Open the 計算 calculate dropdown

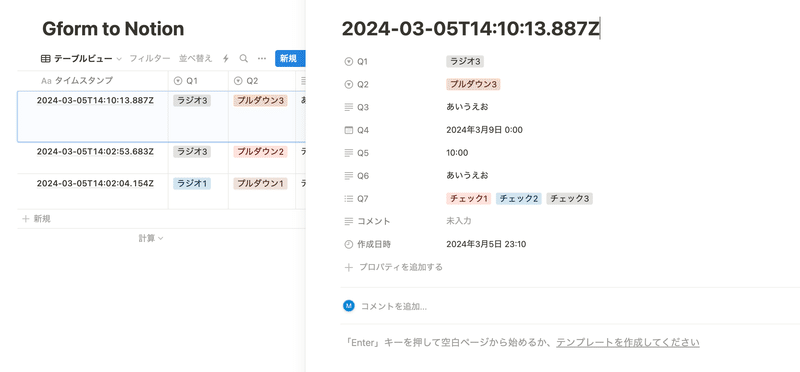(151, 238)
